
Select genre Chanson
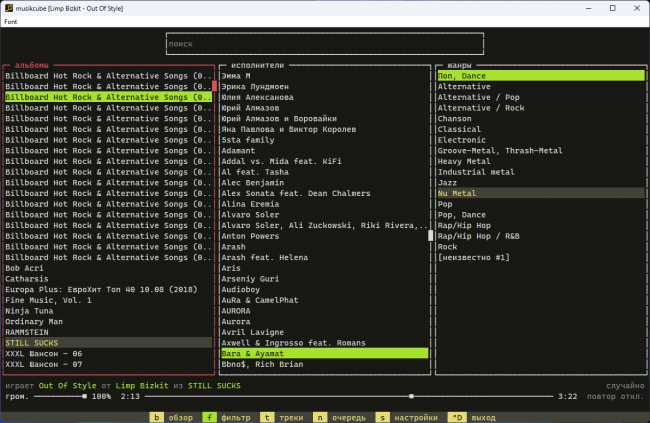pos(541,119)
